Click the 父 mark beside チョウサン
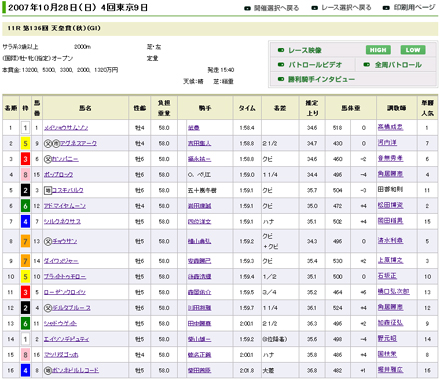This screenshot has height=380, width=440. (48, 241)
